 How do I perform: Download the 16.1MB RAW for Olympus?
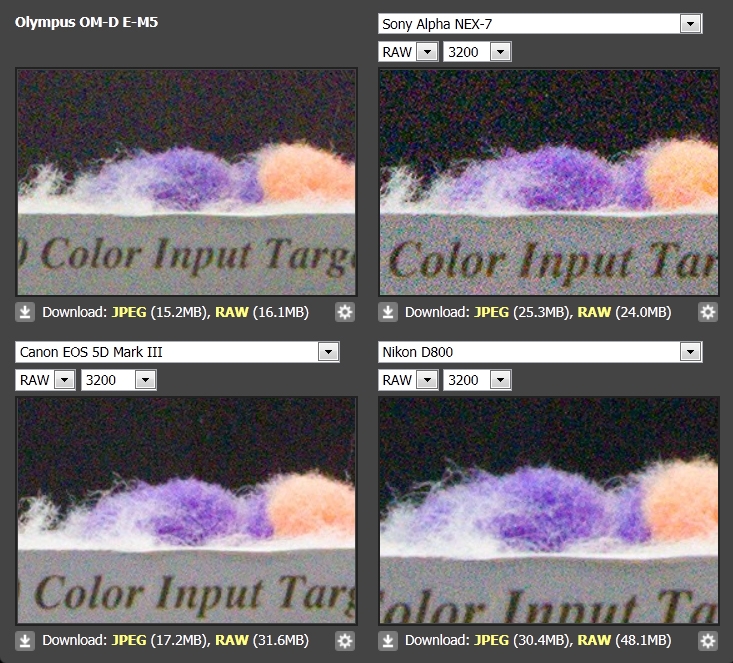tap(231, 312)
